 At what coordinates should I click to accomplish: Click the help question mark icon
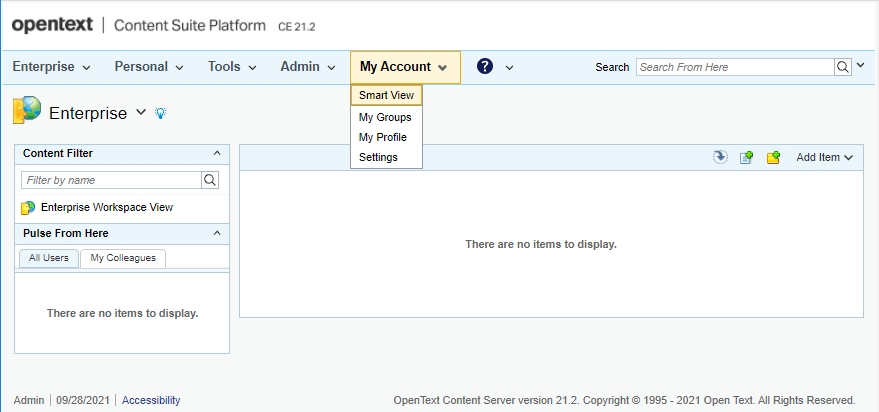[485, 67]
